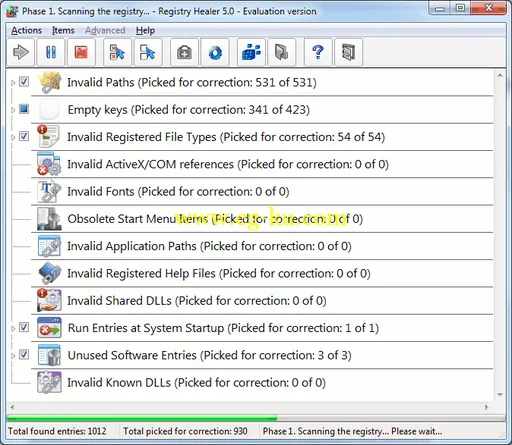Screen dimensions: 512x445
Task: Select Empty keys 341 of 423 row
Action: click(x=189, y=110)
